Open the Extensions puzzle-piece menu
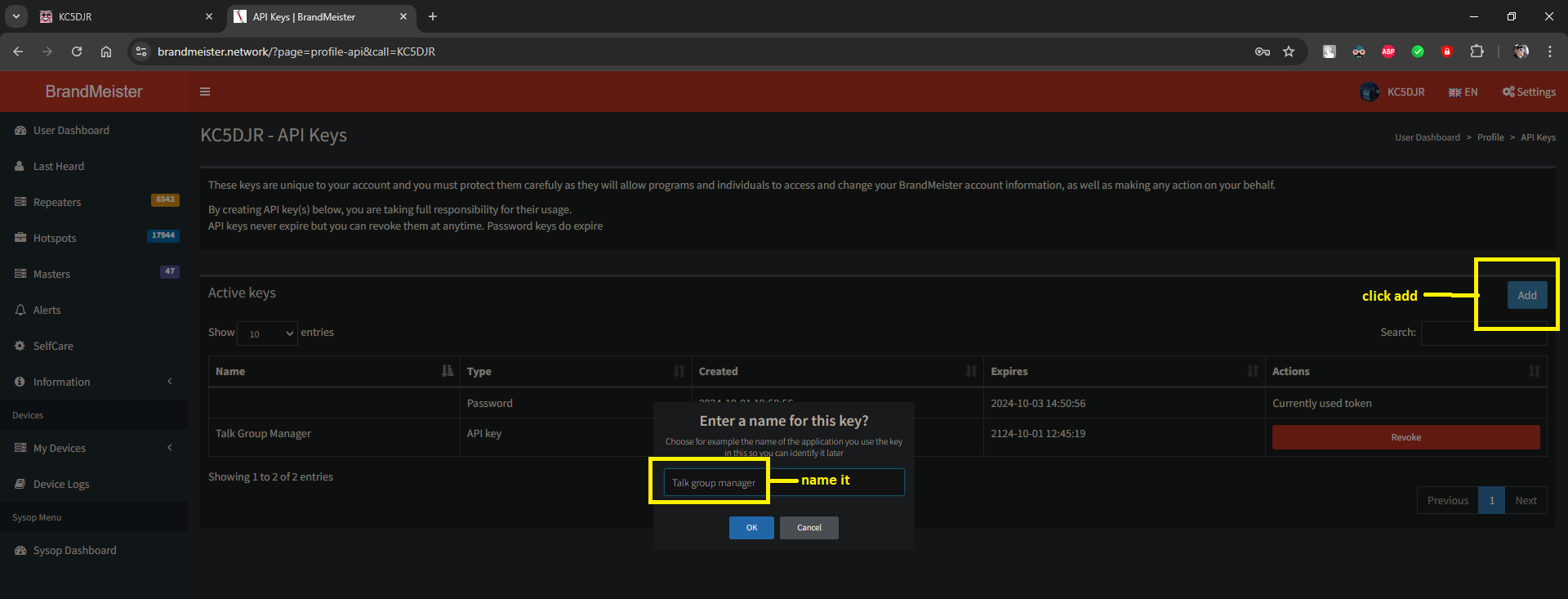The width and height of the screenshot is (1568, 599). (x=1477, y=51)
